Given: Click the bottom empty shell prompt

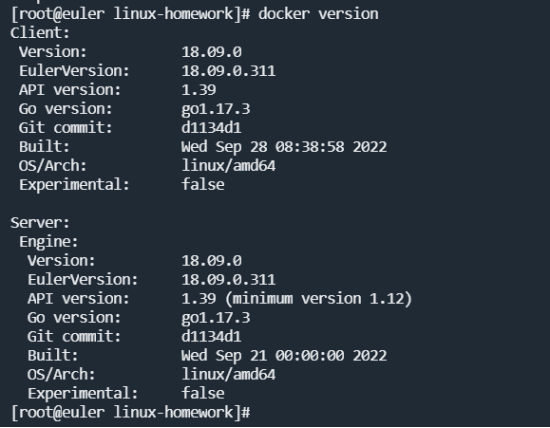Looking at the screenshot, I should click(130, 412).
